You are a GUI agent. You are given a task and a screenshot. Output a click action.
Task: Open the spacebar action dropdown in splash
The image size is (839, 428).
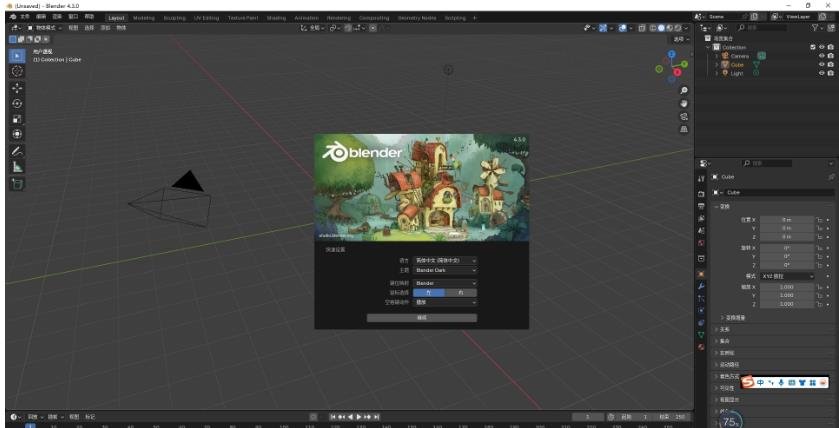pyautogui.click(x=445, y=302)
